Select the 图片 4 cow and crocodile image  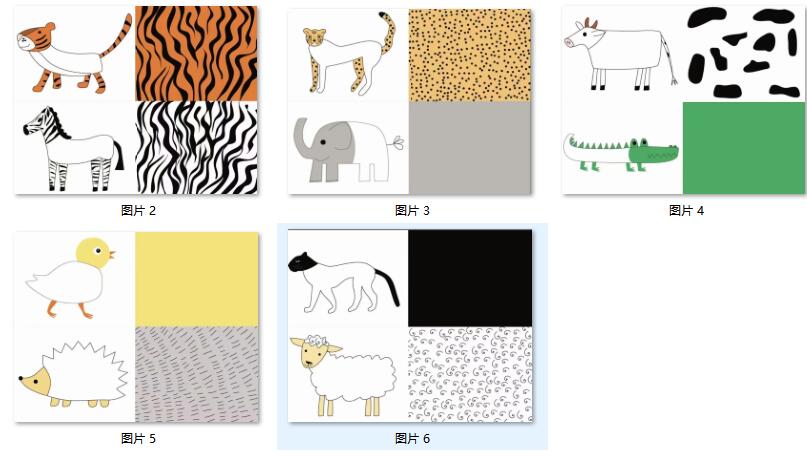pyautogui.click(x=683, y=100)
